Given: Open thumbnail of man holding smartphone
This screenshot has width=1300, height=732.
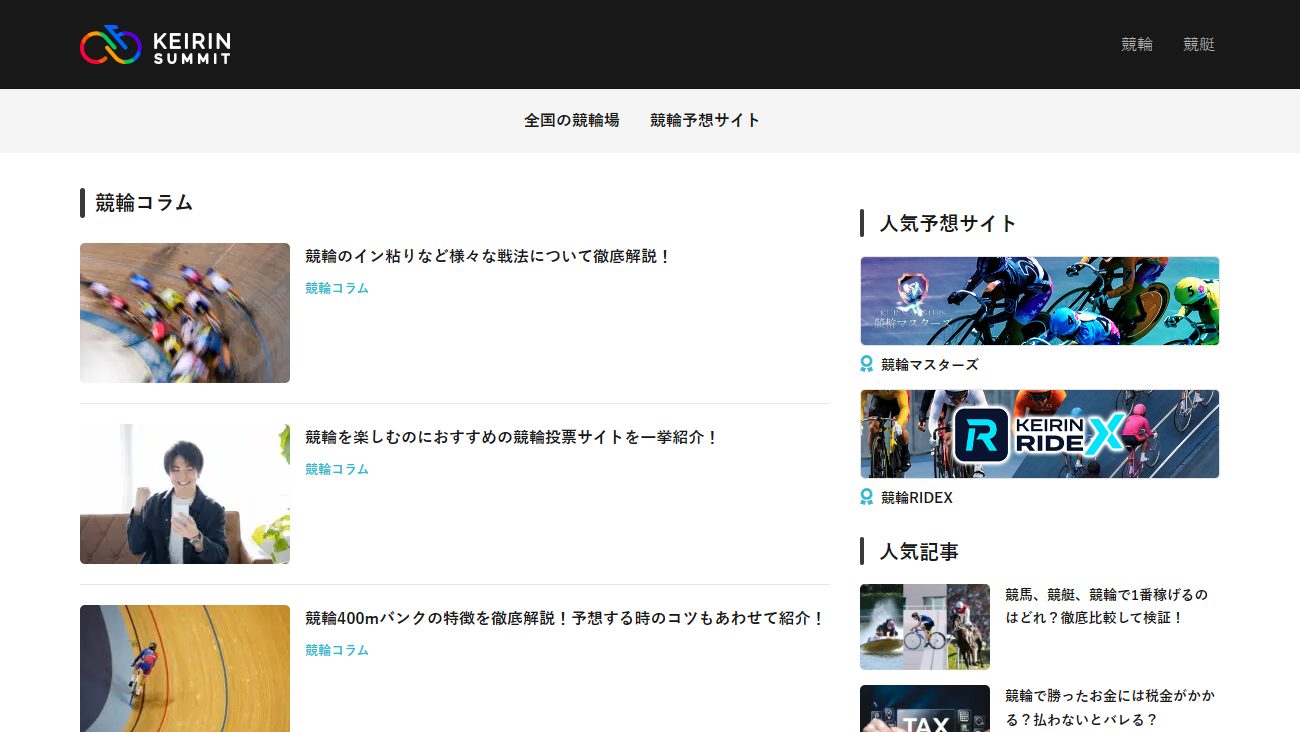Looking at the screenshot, I should tap(185, 494).
